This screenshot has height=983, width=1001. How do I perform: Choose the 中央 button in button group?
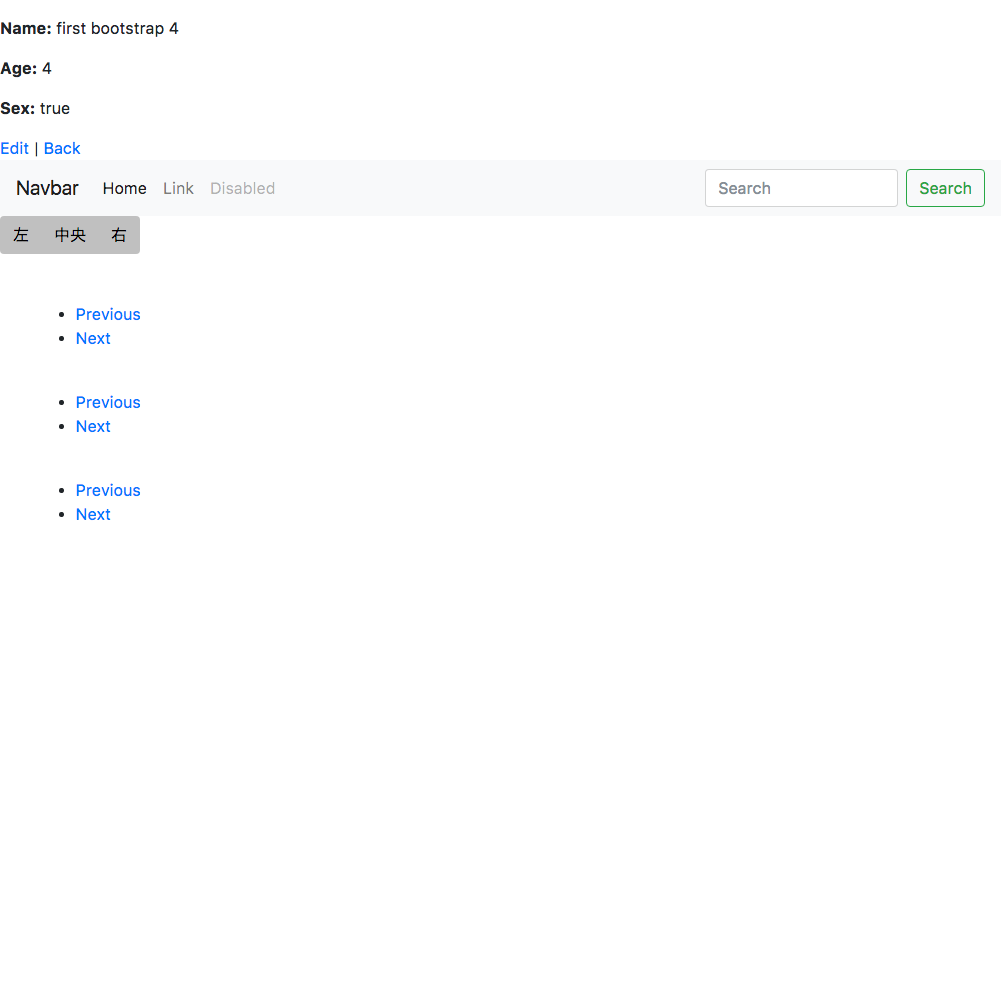coord(70,235)
